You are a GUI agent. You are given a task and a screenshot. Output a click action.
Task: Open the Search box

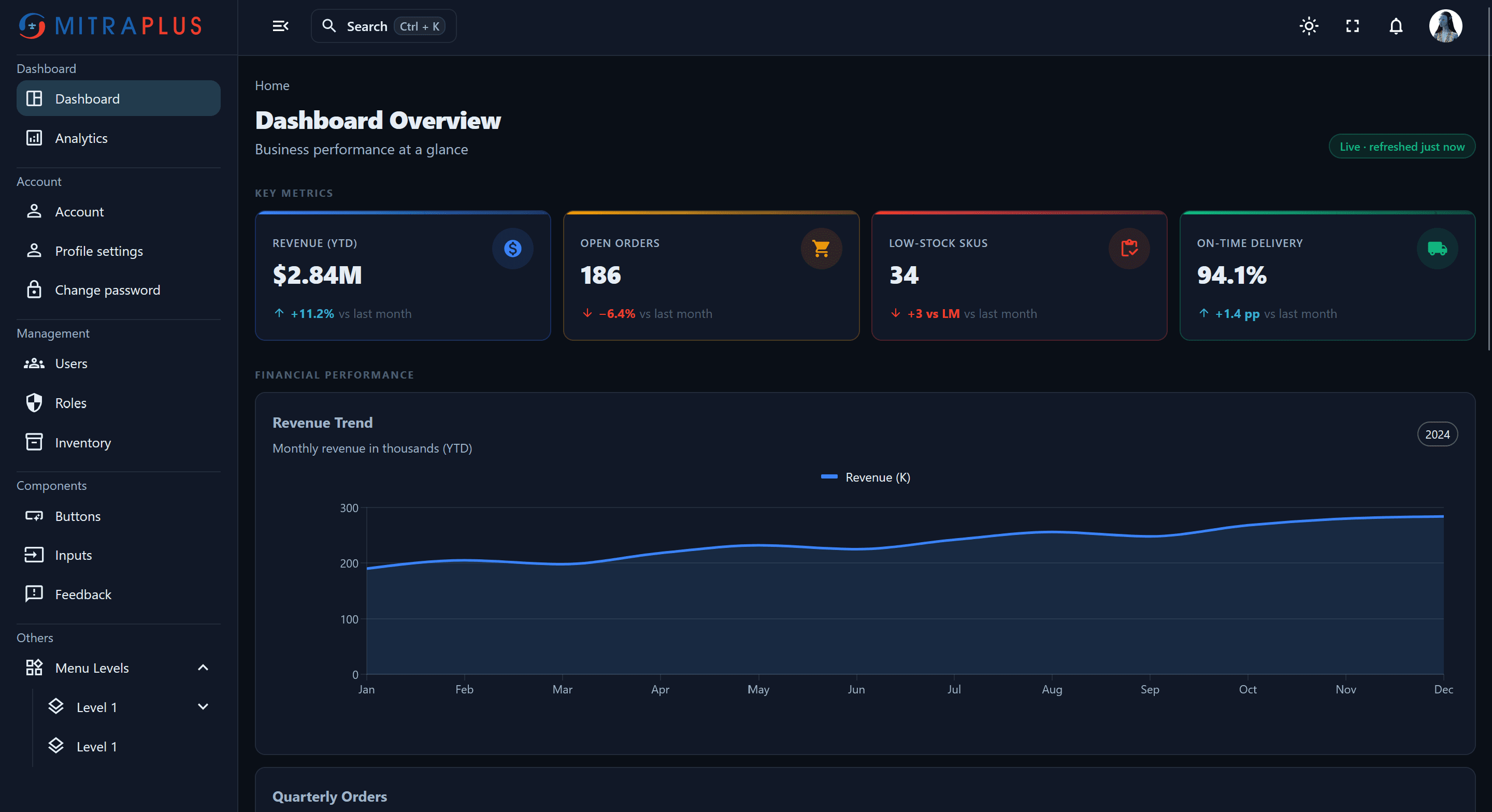tap(383, 26)
